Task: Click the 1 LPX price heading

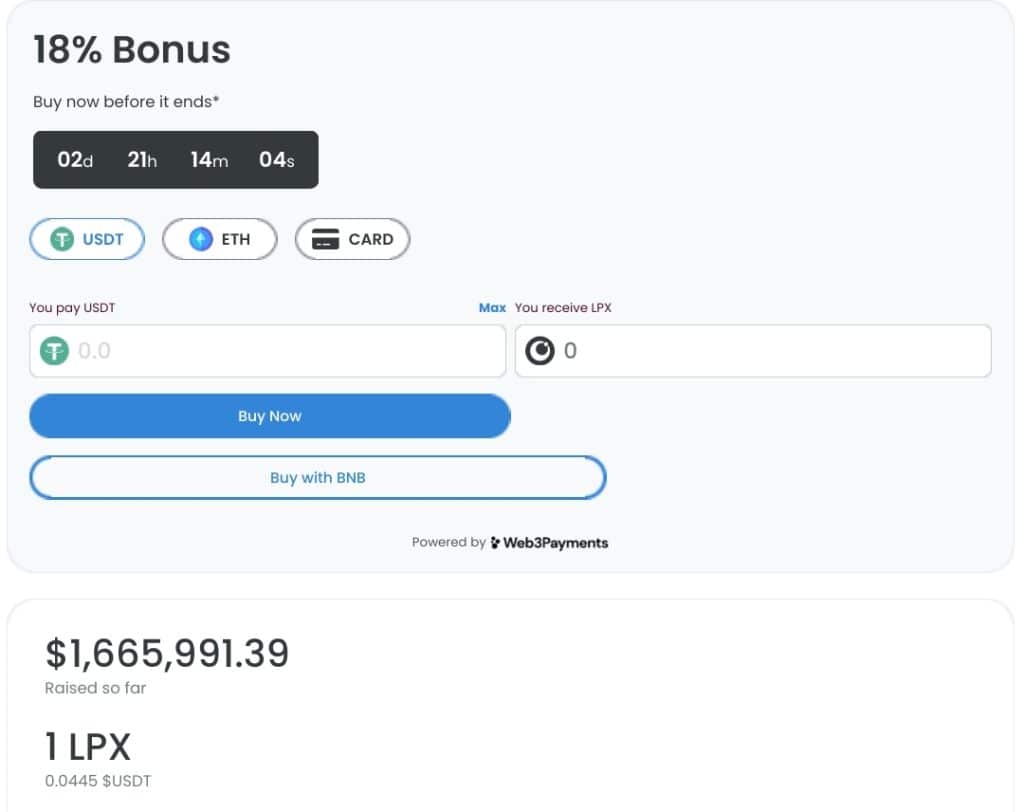Action: click(88, 746)
